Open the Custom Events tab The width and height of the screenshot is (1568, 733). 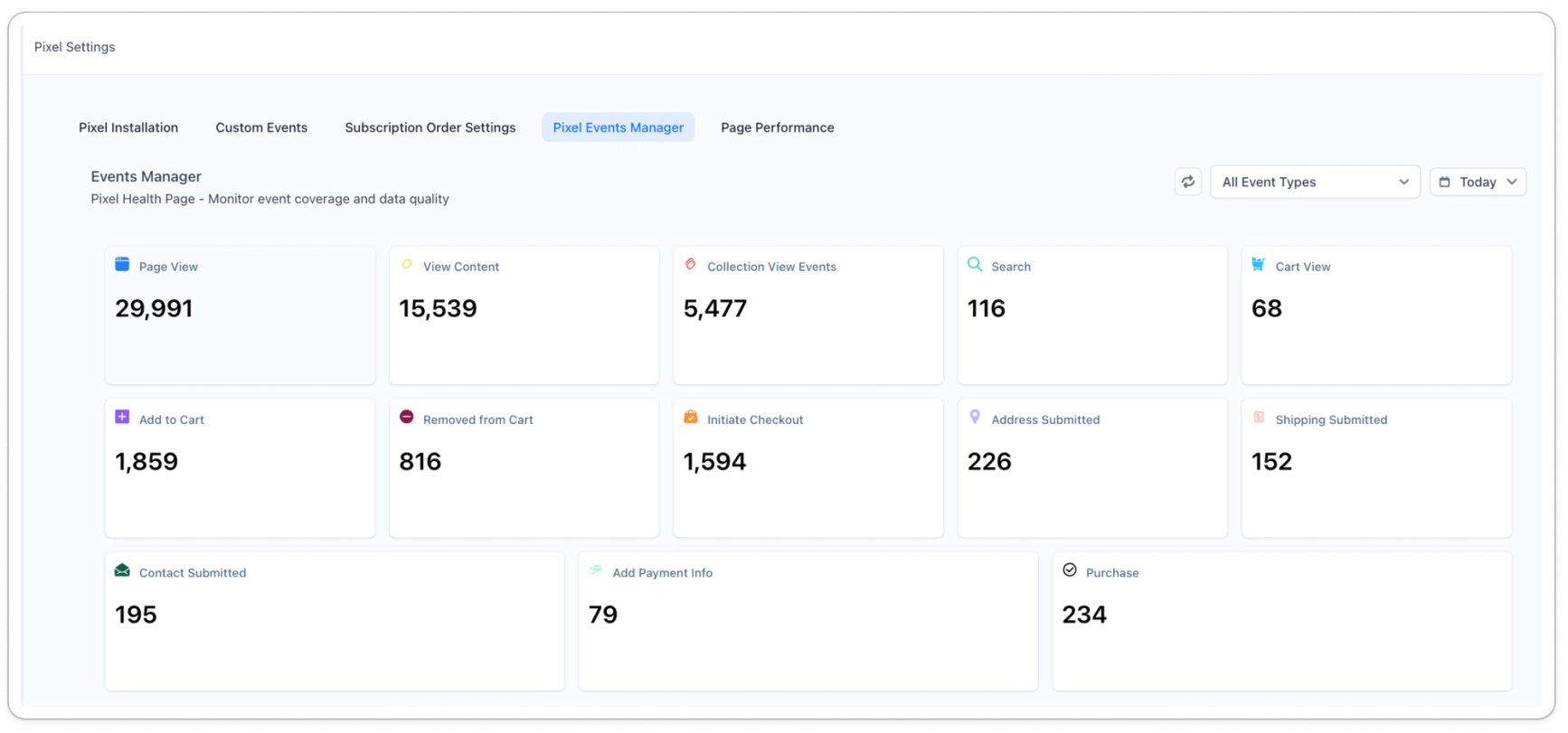pyautogui.click(x=261, y=127)
